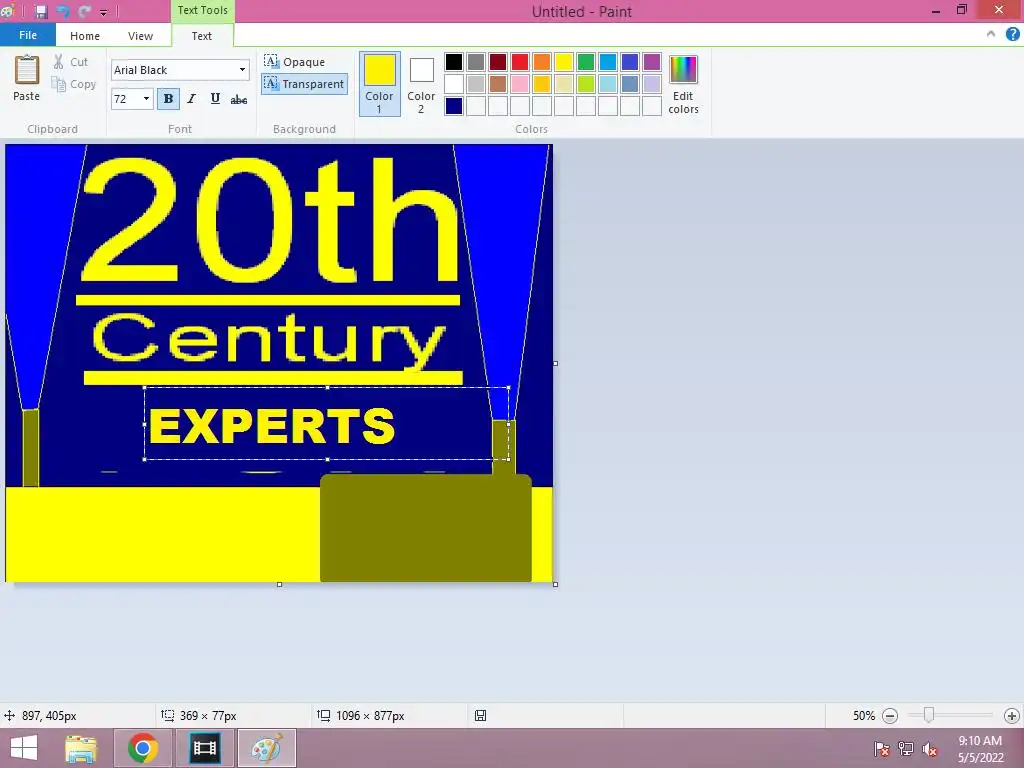The height and width of the screenshot is (768, 1024).
Task: Click the Cut scissors button
Action: (x=71, y=62)
